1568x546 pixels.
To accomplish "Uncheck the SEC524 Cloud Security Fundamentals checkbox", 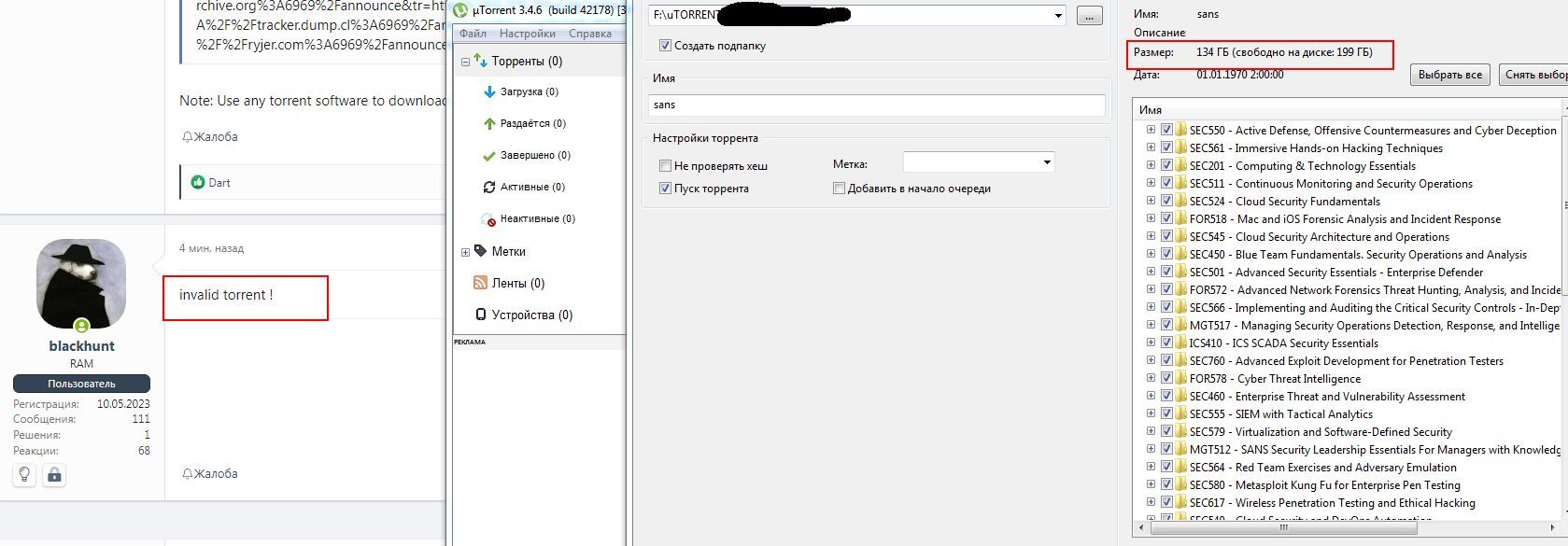I will click(x=1166, y=202).
